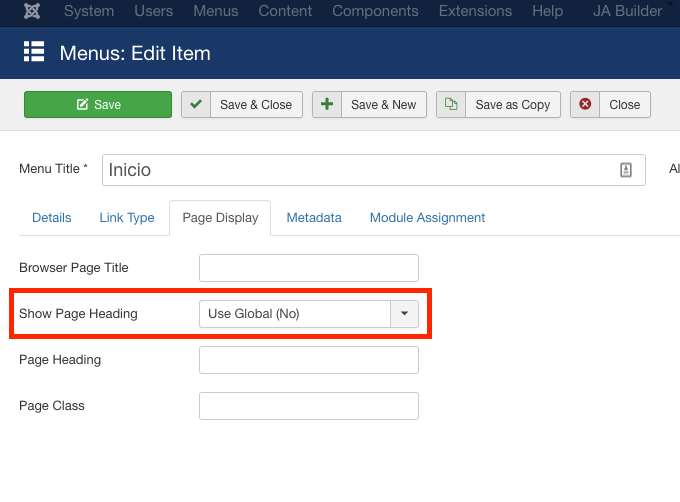Click the icon inside the Menu Title field

(626, 170)
